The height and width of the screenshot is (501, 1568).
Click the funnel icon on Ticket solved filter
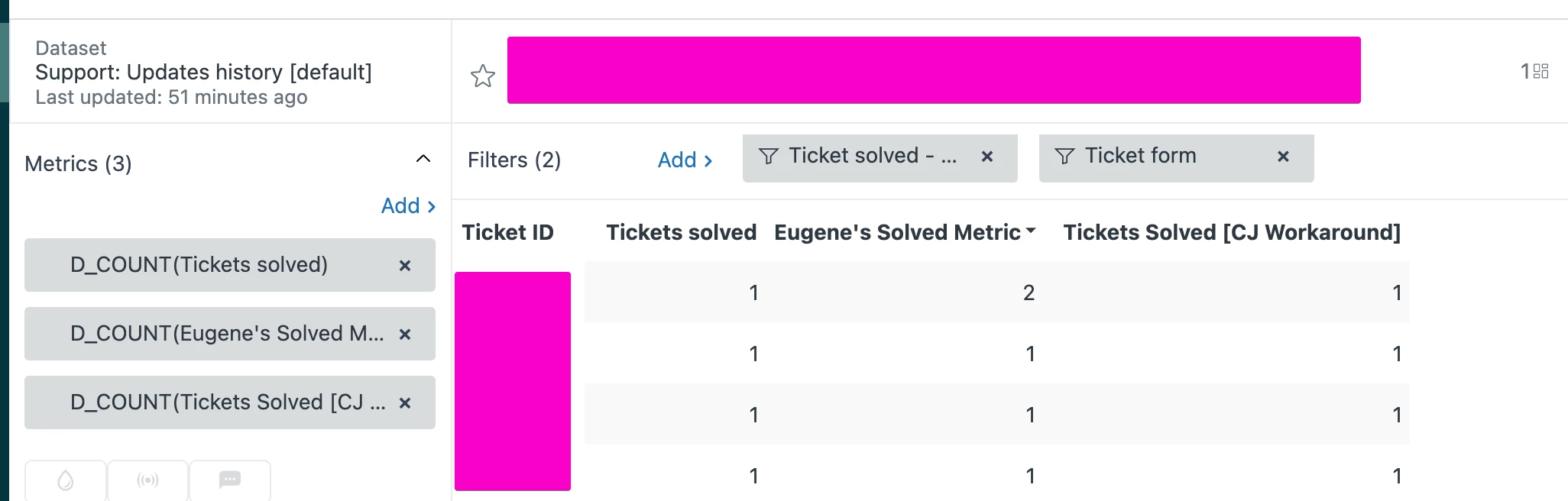768,157
